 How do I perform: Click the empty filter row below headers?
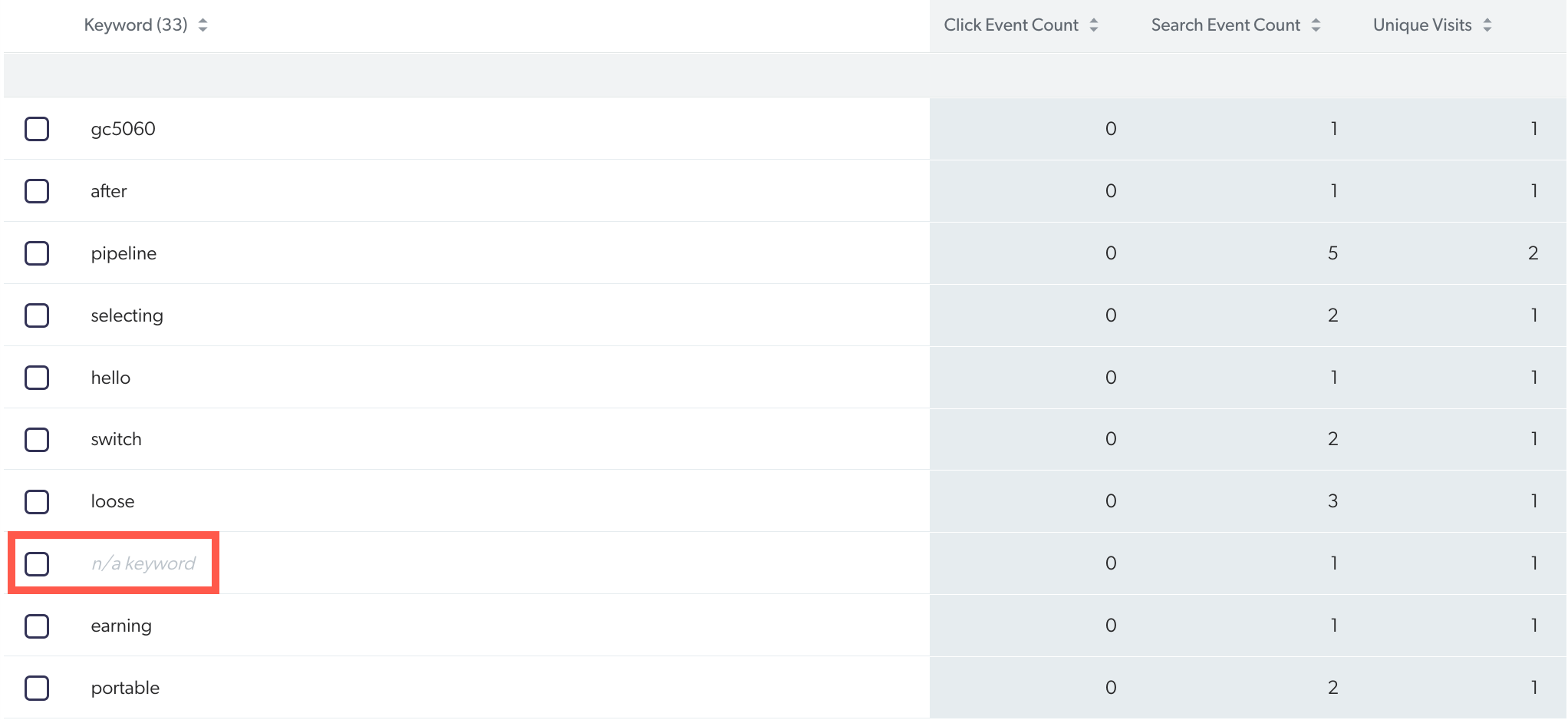pos(460,74)
